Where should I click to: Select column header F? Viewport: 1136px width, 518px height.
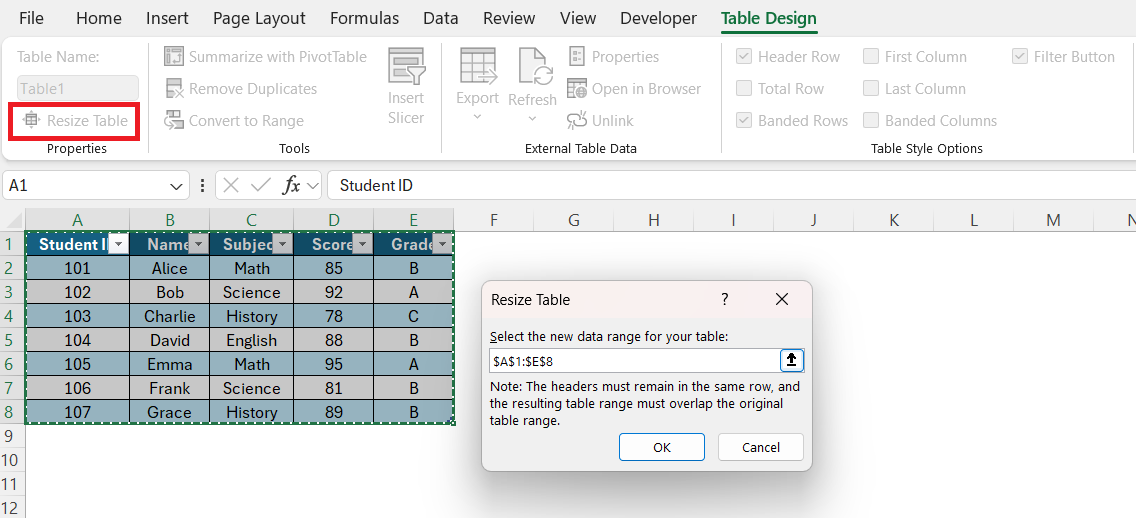[493, 220]
